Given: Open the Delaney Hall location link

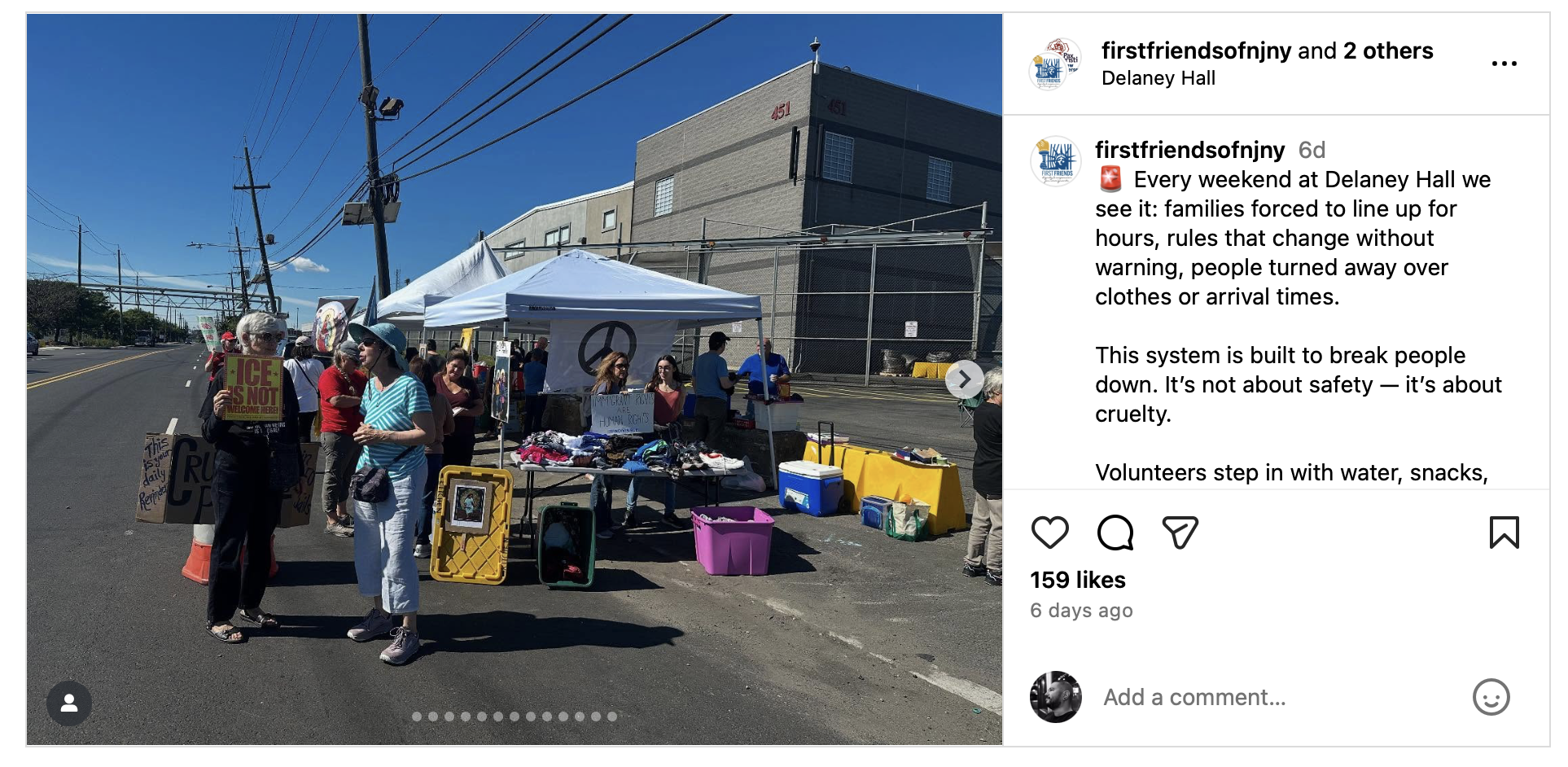Looking at the screenshot, I should pos(1158,78).
